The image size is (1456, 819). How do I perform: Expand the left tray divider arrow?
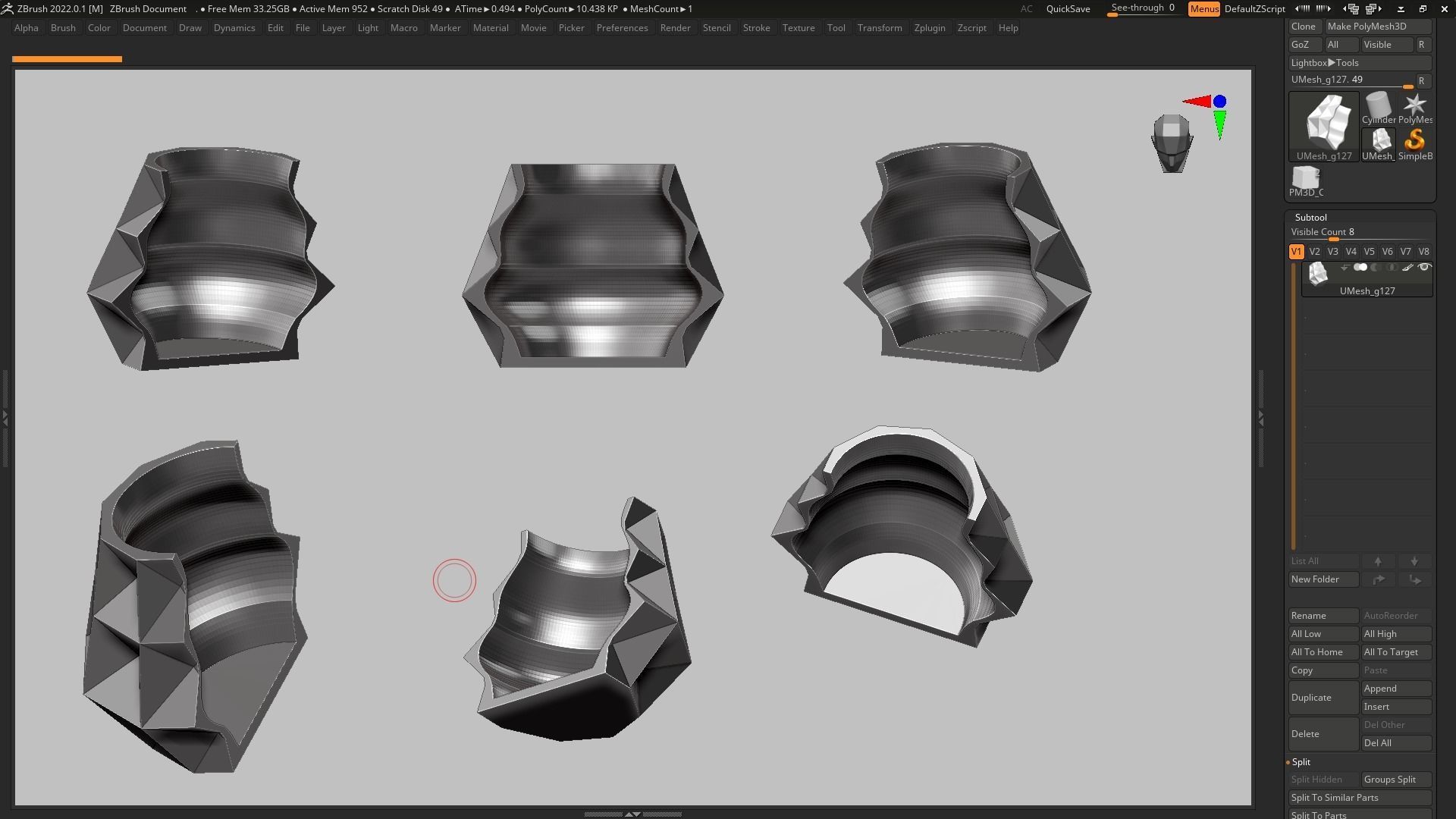tap(5, 417)
